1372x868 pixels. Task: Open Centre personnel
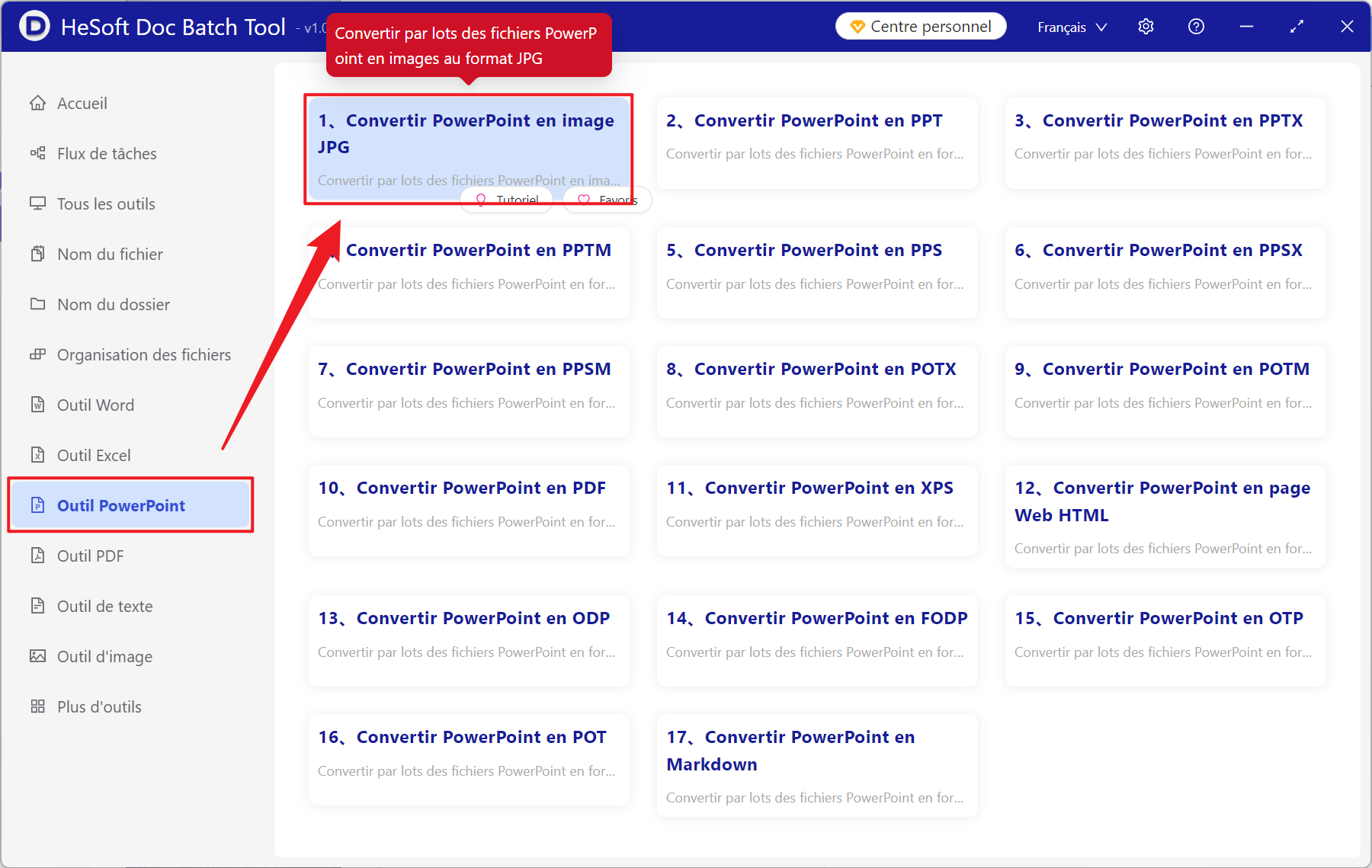[921, 27]
